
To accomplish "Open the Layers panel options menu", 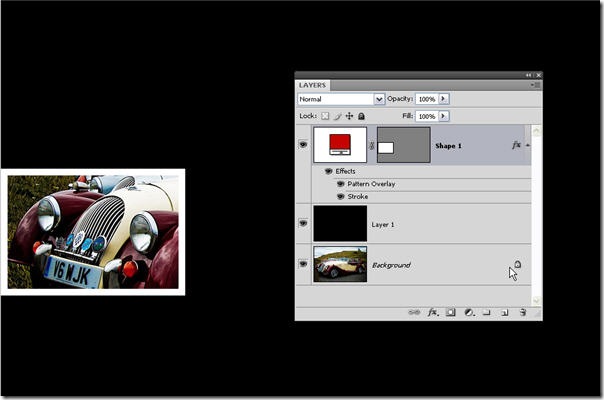I will (x=536, y=86).
